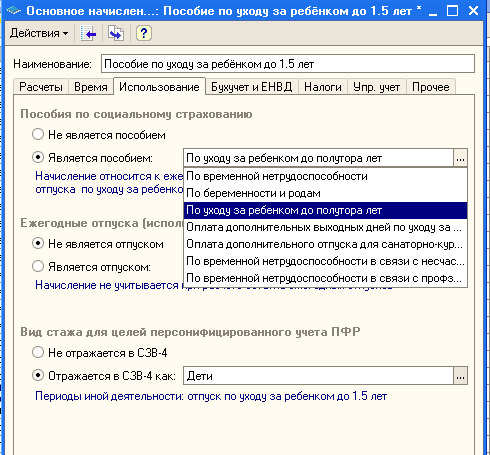Choose 'По временной нетрудоспособности в связи с несчас...'
490x455 pixels.
325,261
